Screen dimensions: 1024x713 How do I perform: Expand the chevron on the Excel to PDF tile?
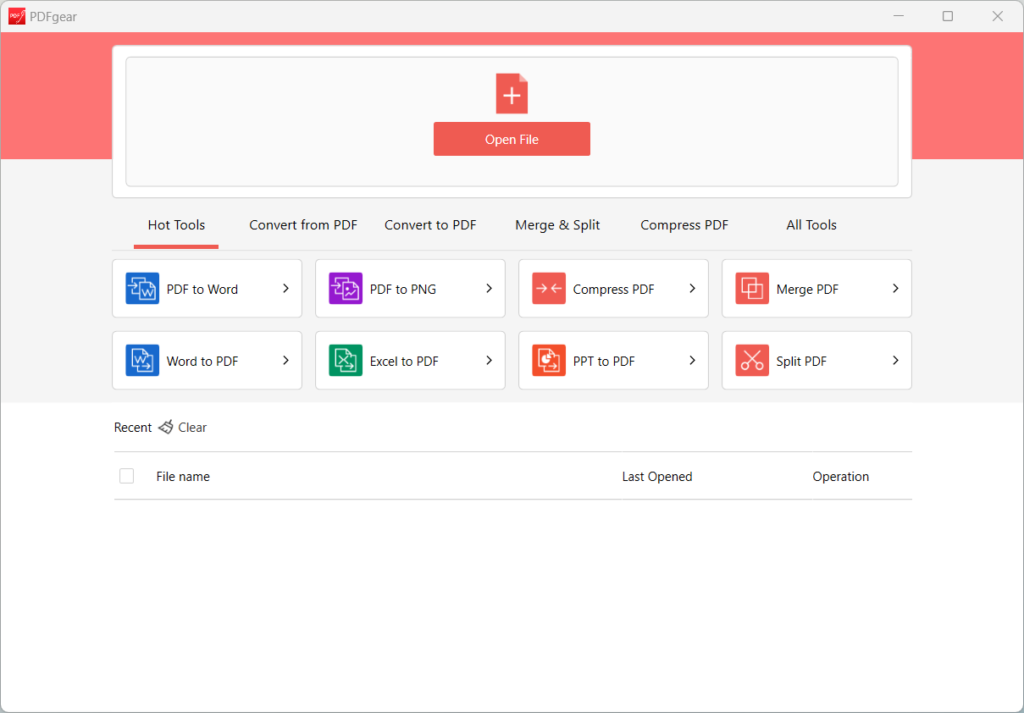tap(489, 361)
